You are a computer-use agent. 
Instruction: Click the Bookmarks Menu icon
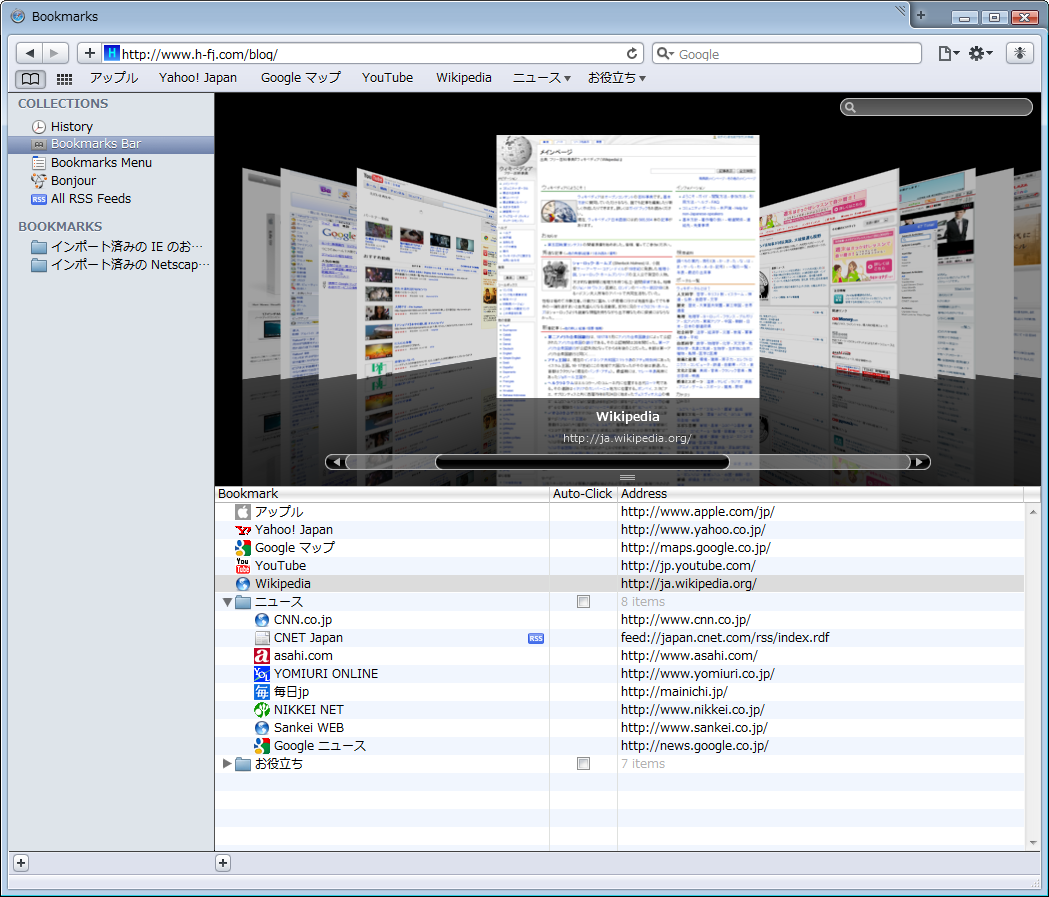pyautogui.click(x=39, y=163)
